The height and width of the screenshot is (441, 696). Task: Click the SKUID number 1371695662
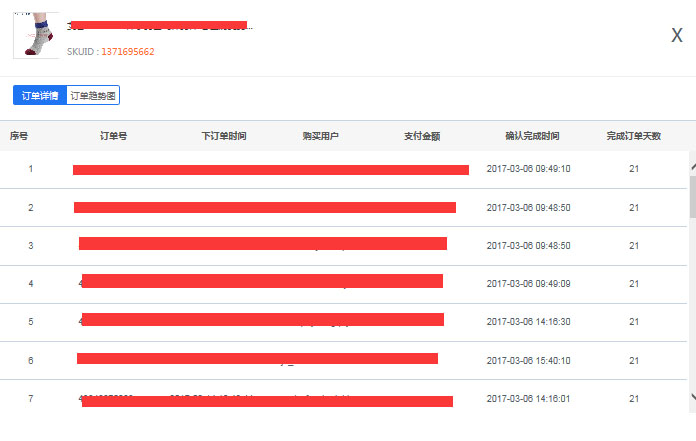coord(127,51)
